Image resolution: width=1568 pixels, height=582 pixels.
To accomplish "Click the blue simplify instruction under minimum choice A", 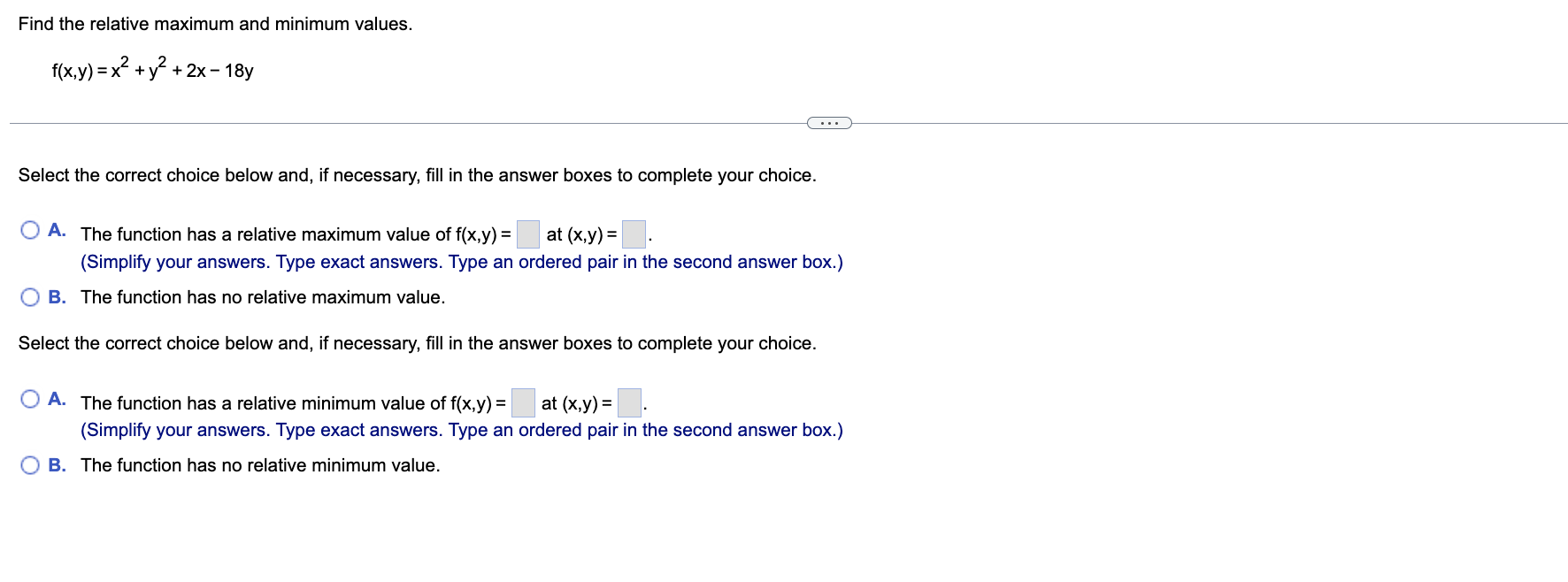I will [461, 430].
